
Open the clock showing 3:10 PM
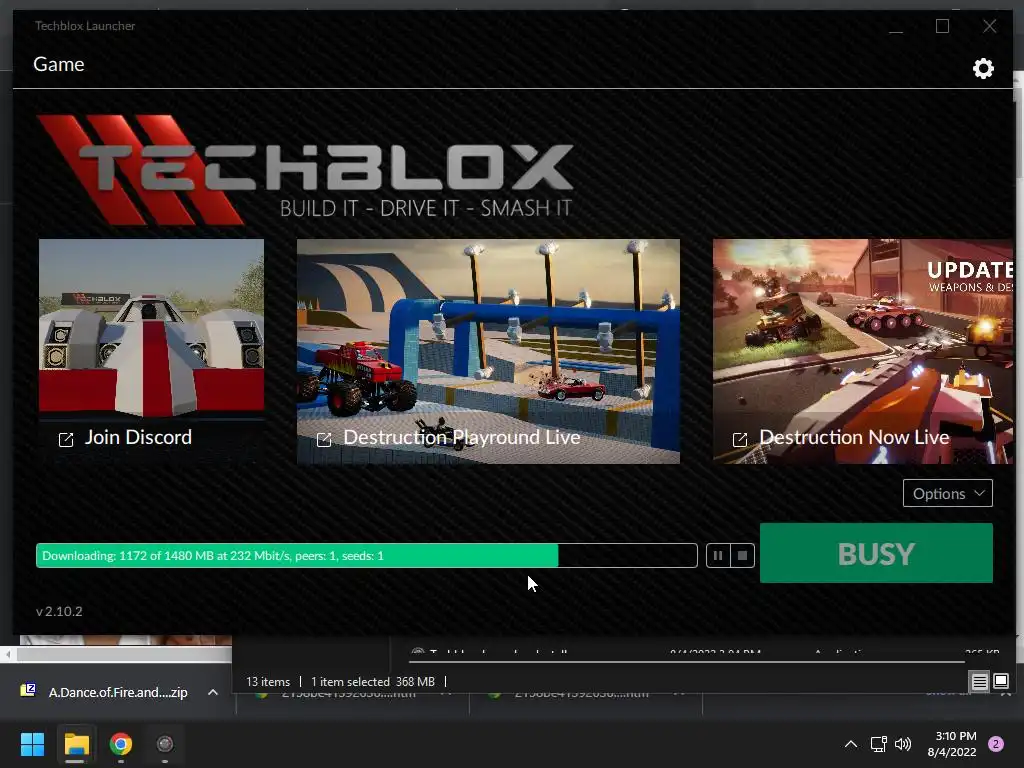coord(952,744)
